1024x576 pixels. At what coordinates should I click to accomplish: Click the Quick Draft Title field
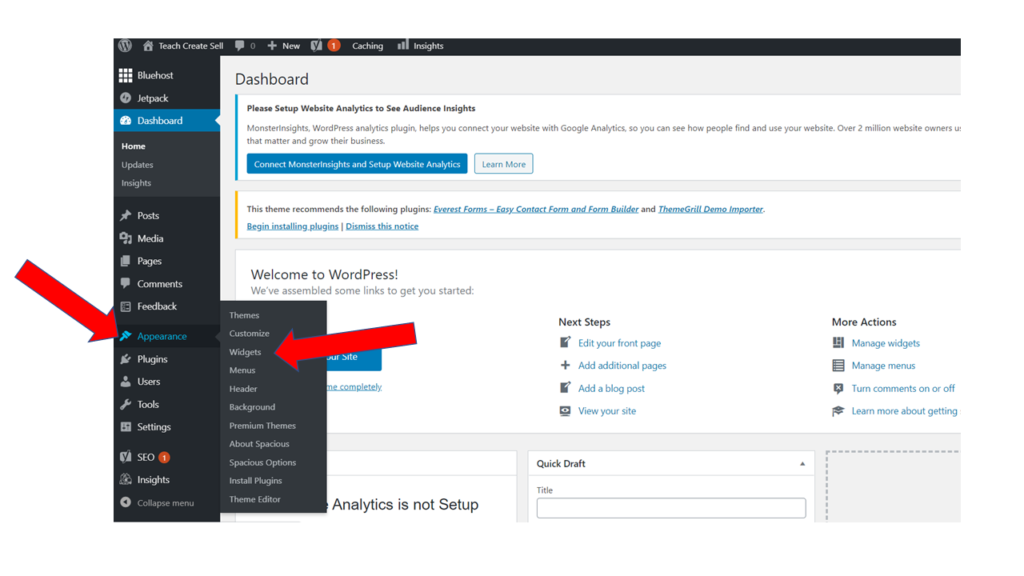[x=671, y=508]
